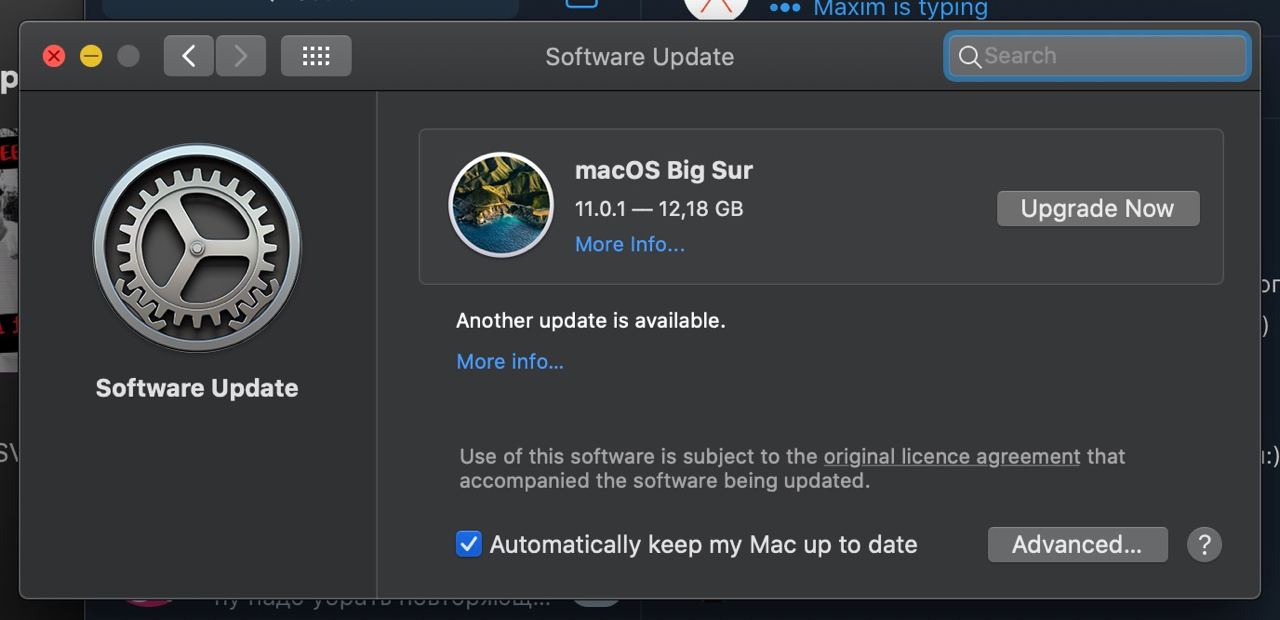Open More info link under Another update
The height and width of the screenshot is (620, 1280).
510,361
